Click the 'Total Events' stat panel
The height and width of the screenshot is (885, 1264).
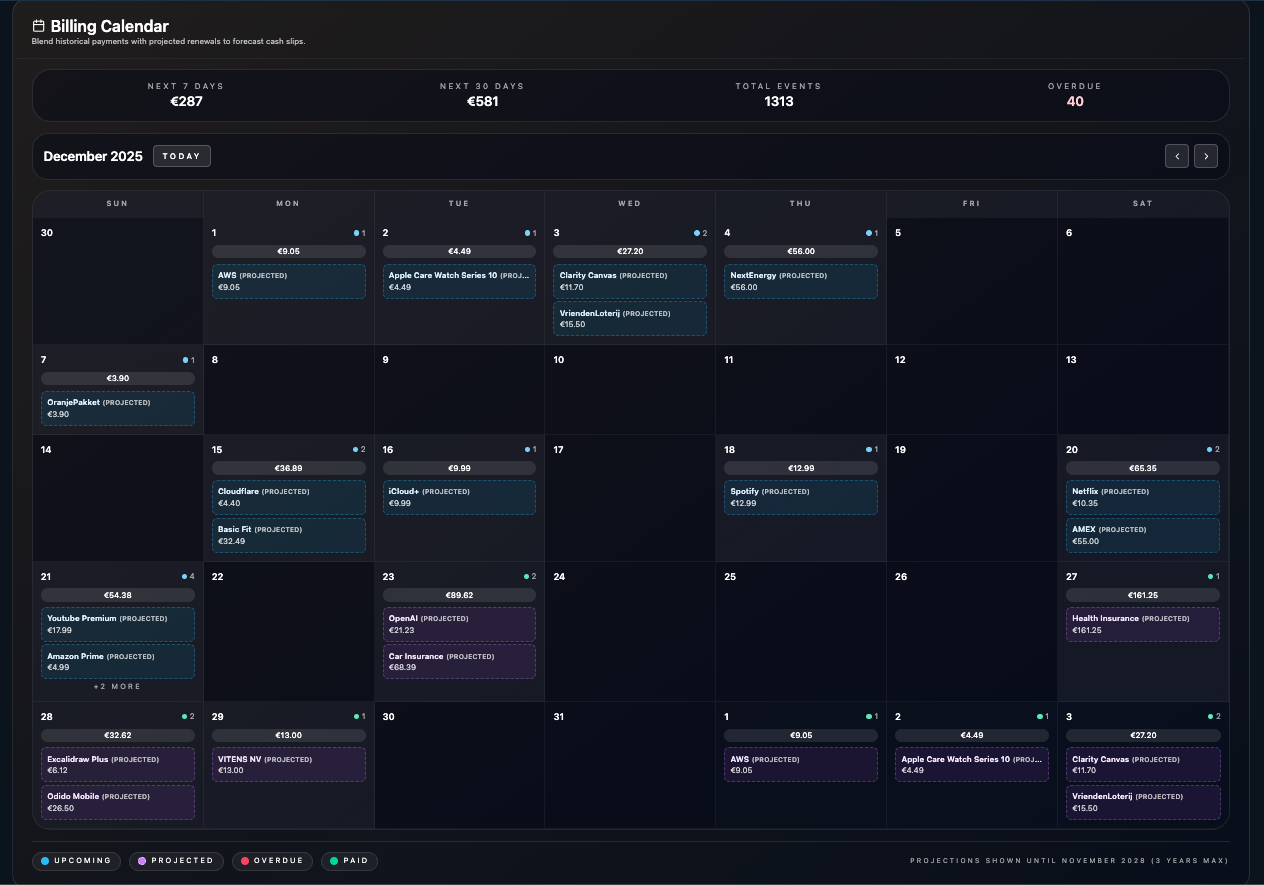(x=778, y=94)
